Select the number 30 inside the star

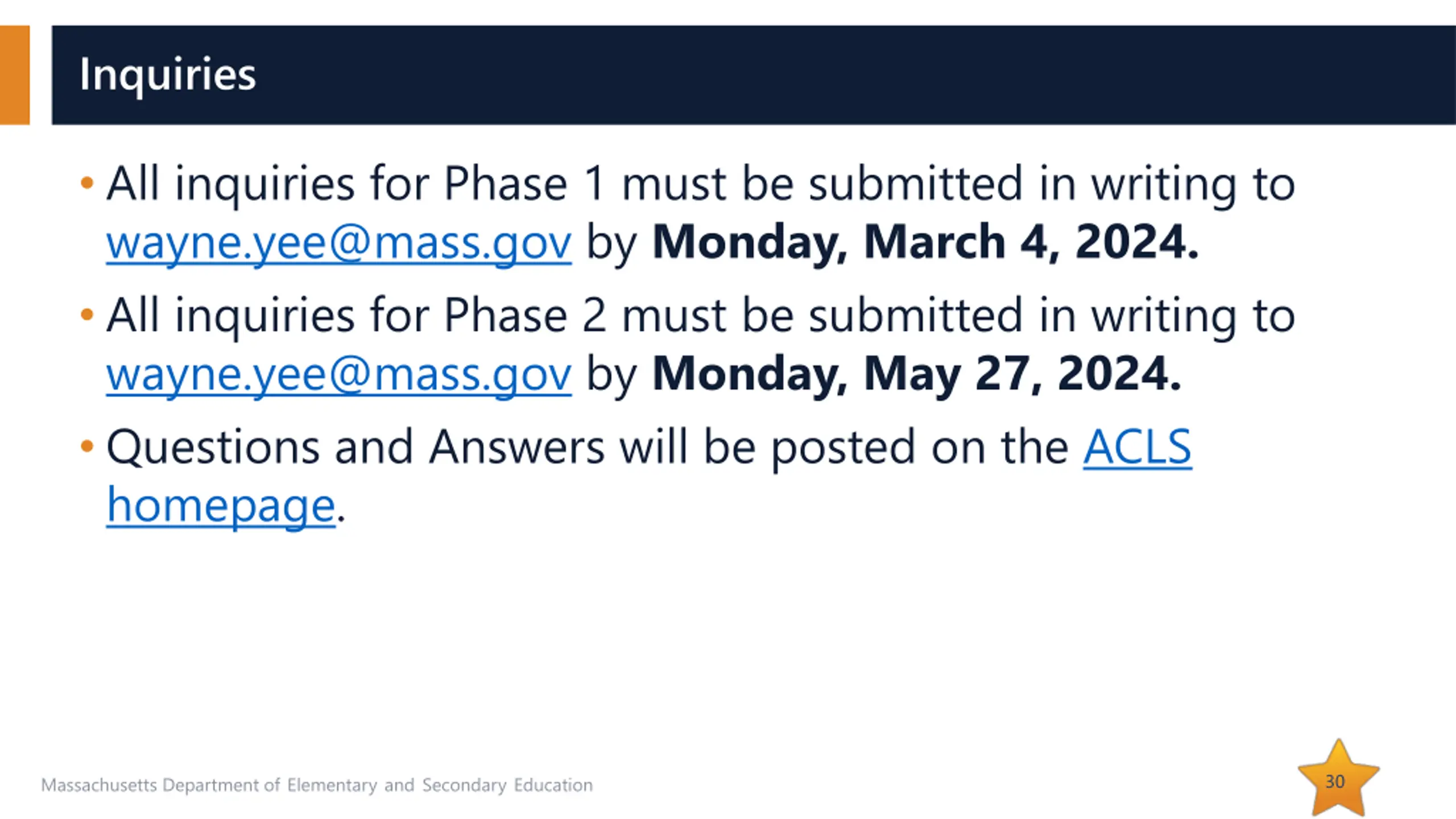pos(1334,781)
